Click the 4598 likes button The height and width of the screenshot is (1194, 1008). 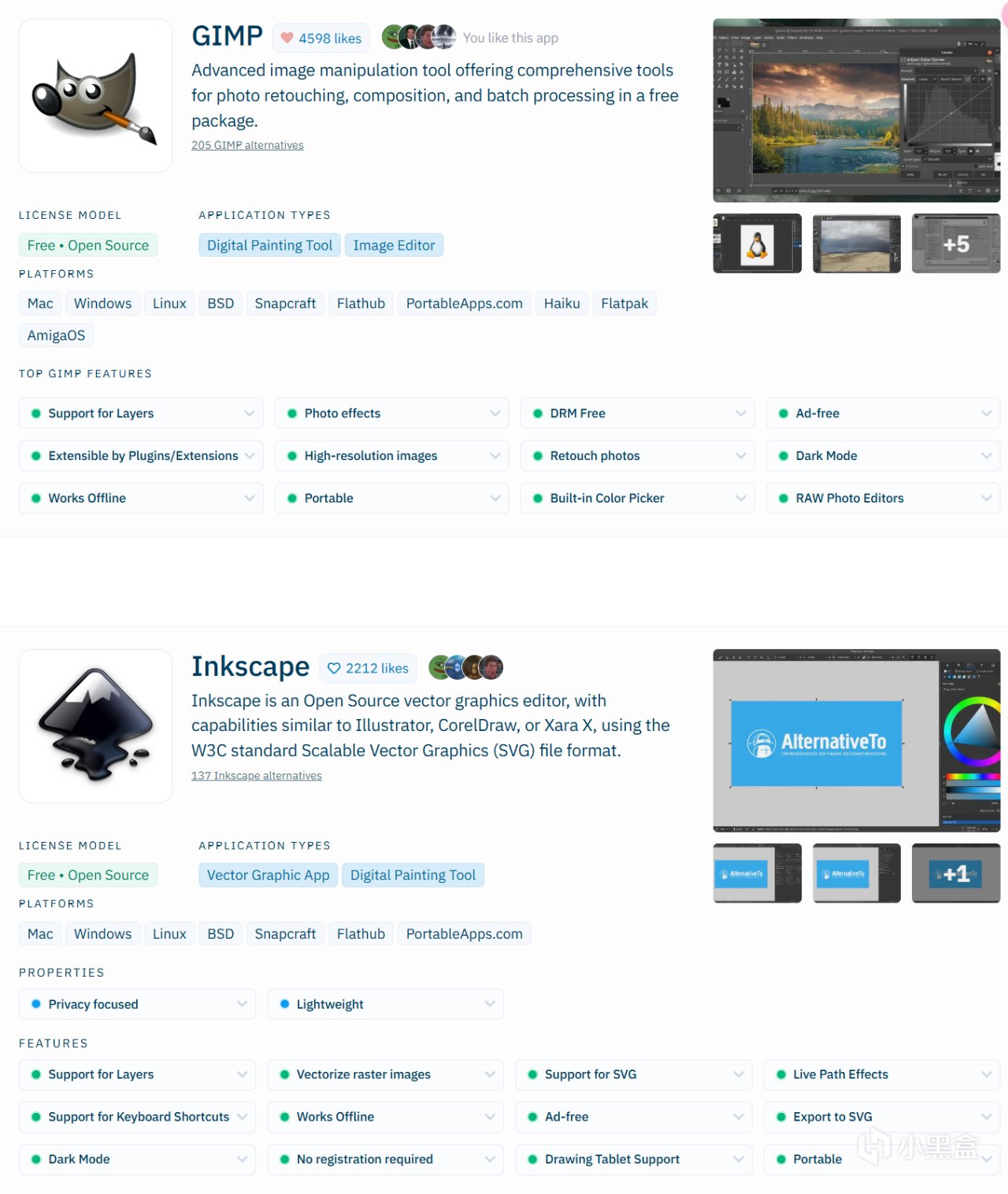pos(321,38)
